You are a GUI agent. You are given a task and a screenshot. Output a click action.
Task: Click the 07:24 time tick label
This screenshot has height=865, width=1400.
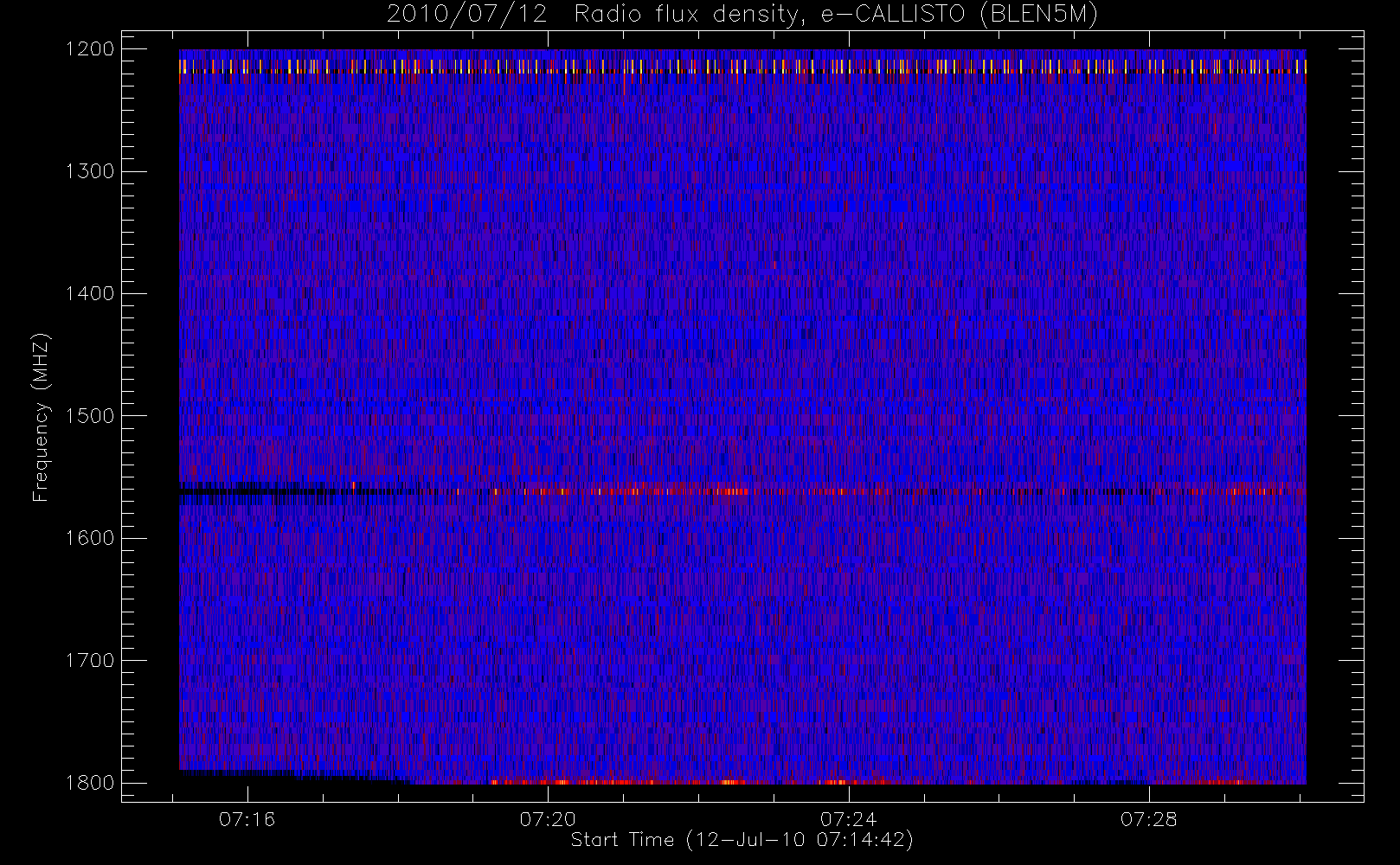click(849, 819)
